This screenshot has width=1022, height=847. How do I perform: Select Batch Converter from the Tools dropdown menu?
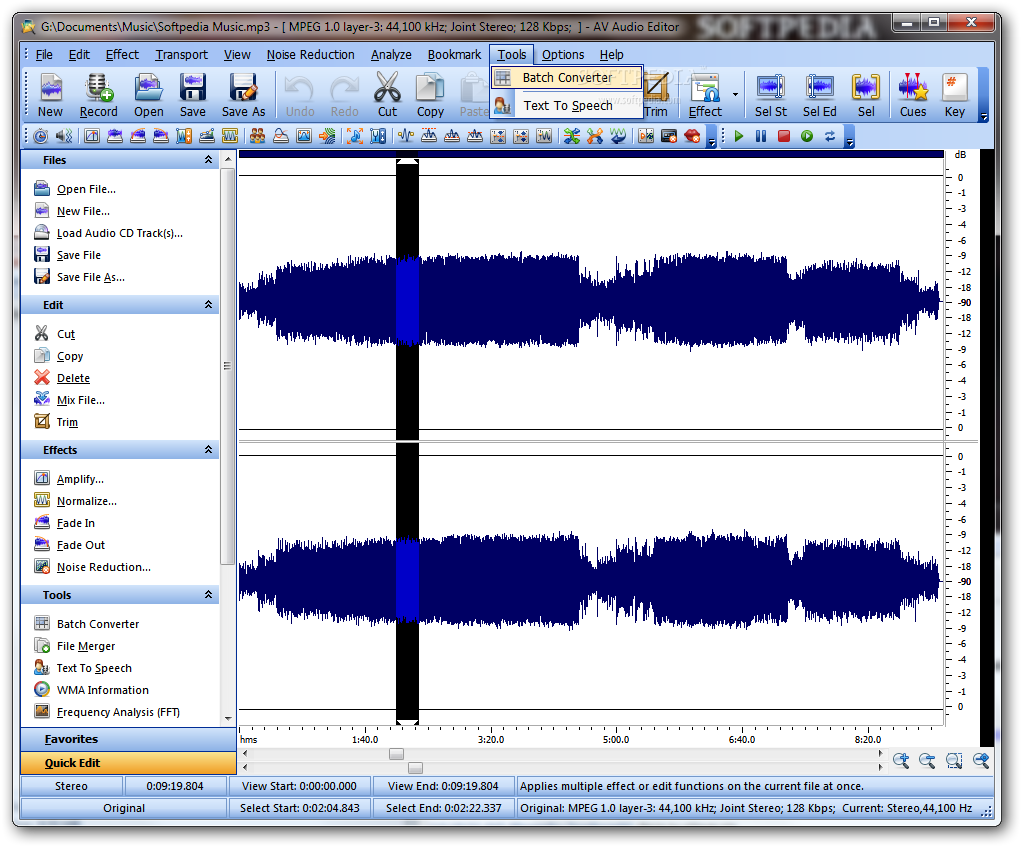tap(567, 78)
